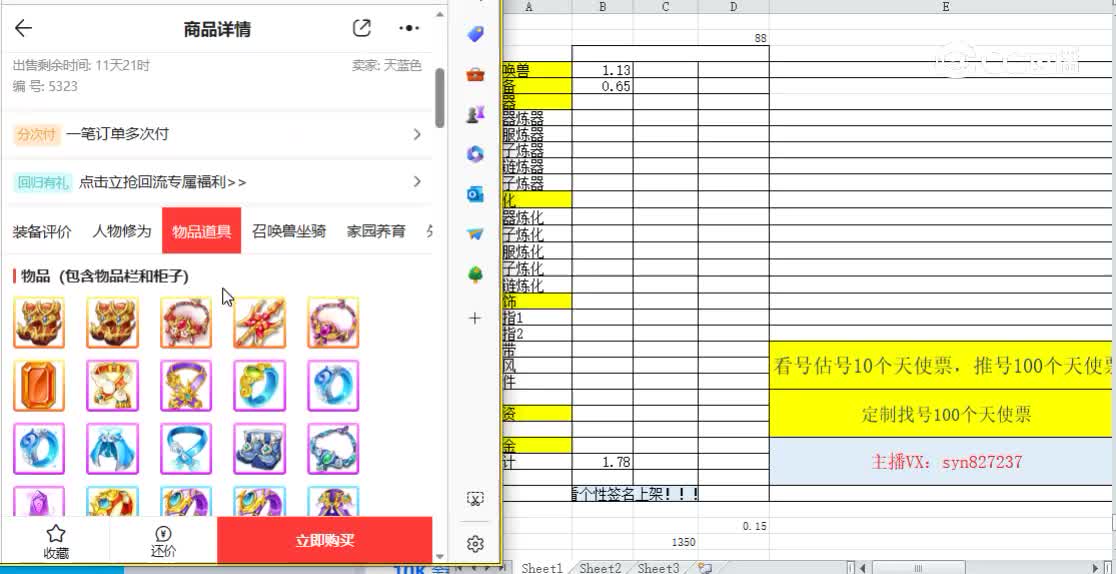Go back using the back arrow
1116x574 pixels.
click(23, 28)
